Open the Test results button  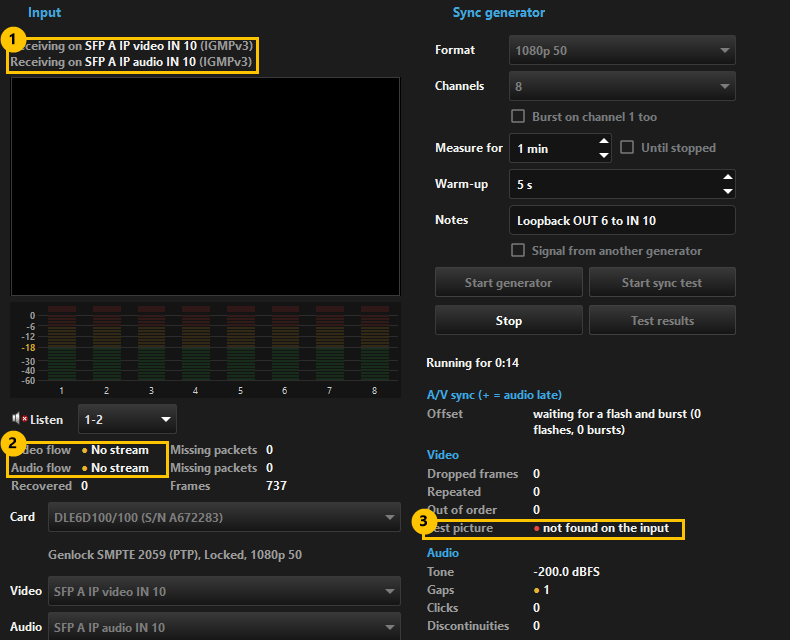[662, 321]
